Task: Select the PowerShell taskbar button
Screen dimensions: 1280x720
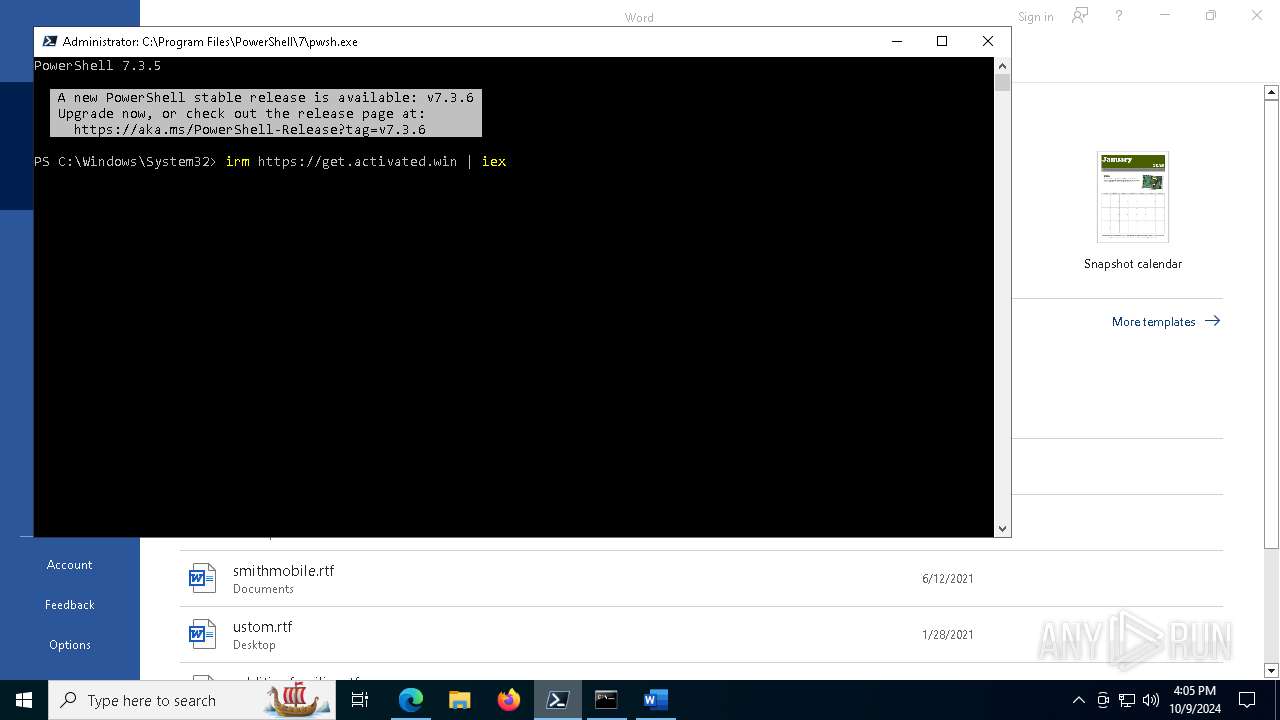Action: point(558,700)
